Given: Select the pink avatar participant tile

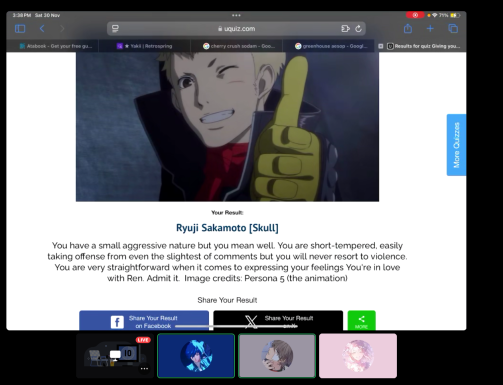Looking at the screenshot, I should [358, 356].
